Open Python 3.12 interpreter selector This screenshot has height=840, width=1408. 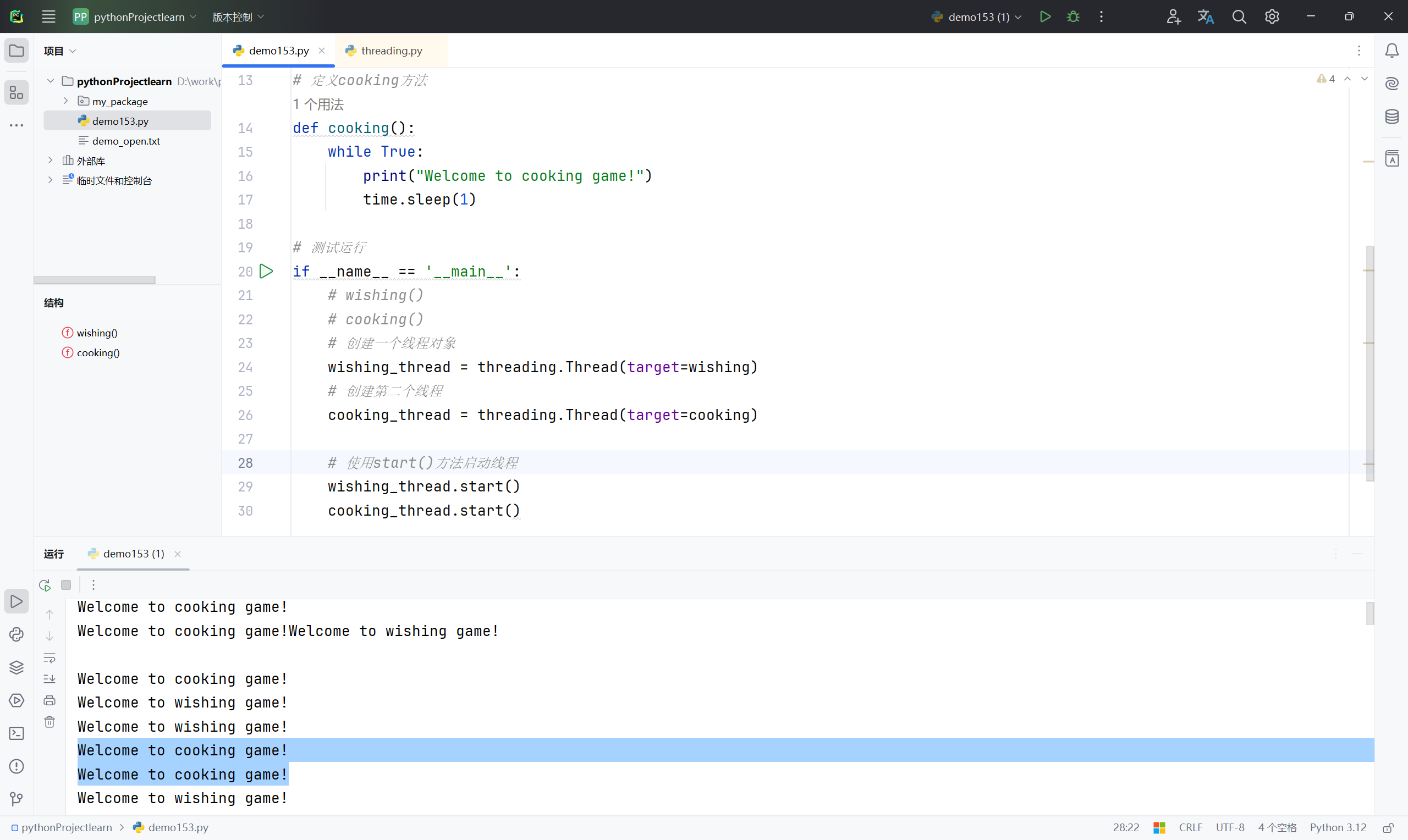pos(1338,827)
